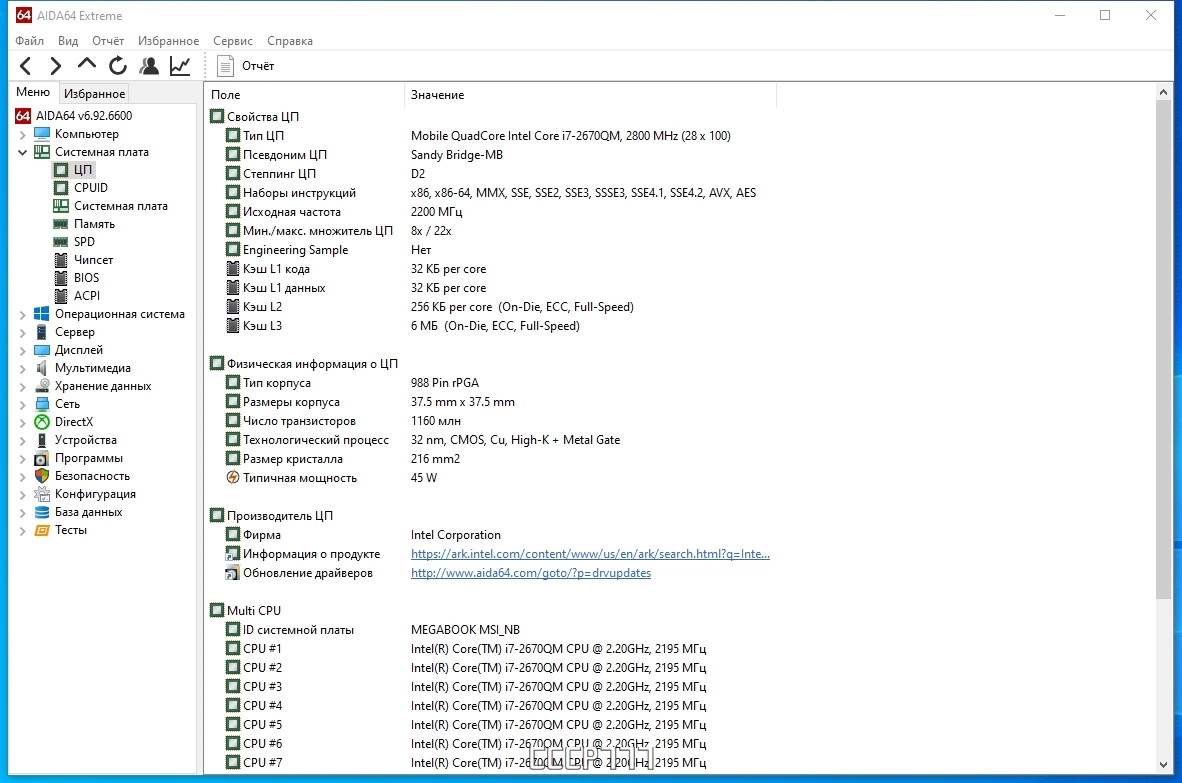Screen dimensions: 1182x783
Task: Select CPUID in the sidebar tree
Action: point(90,188)
